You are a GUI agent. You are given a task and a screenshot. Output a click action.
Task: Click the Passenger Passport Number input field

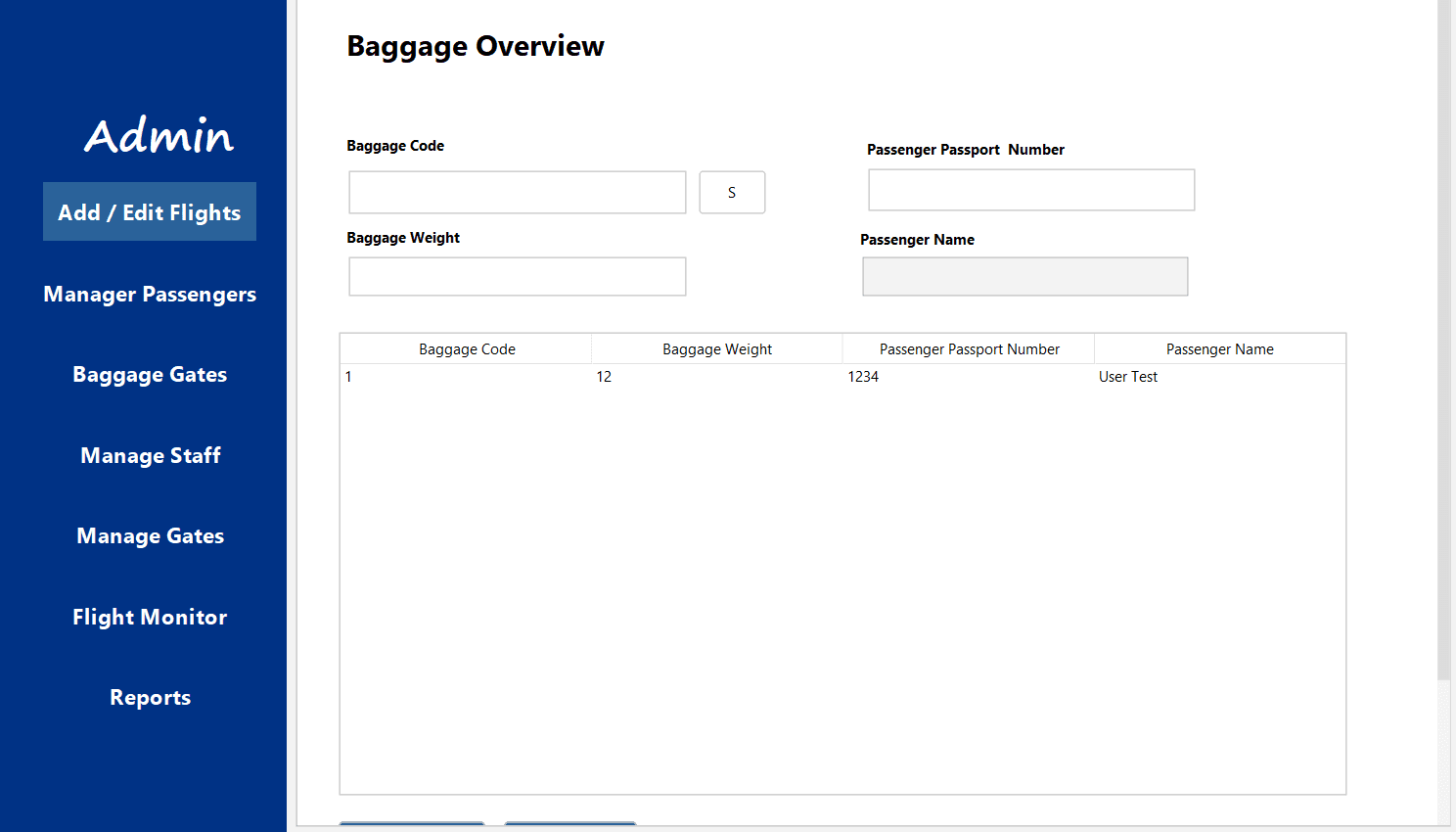point(1030,189)
